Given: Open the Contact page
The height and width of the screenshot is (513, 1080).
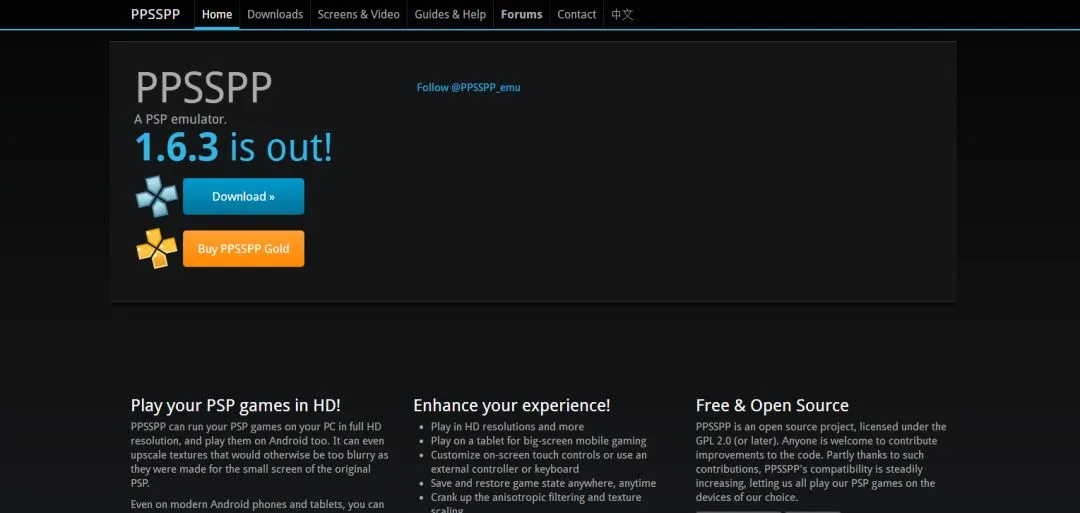Looking at the screenshot, I should point(577,14).
